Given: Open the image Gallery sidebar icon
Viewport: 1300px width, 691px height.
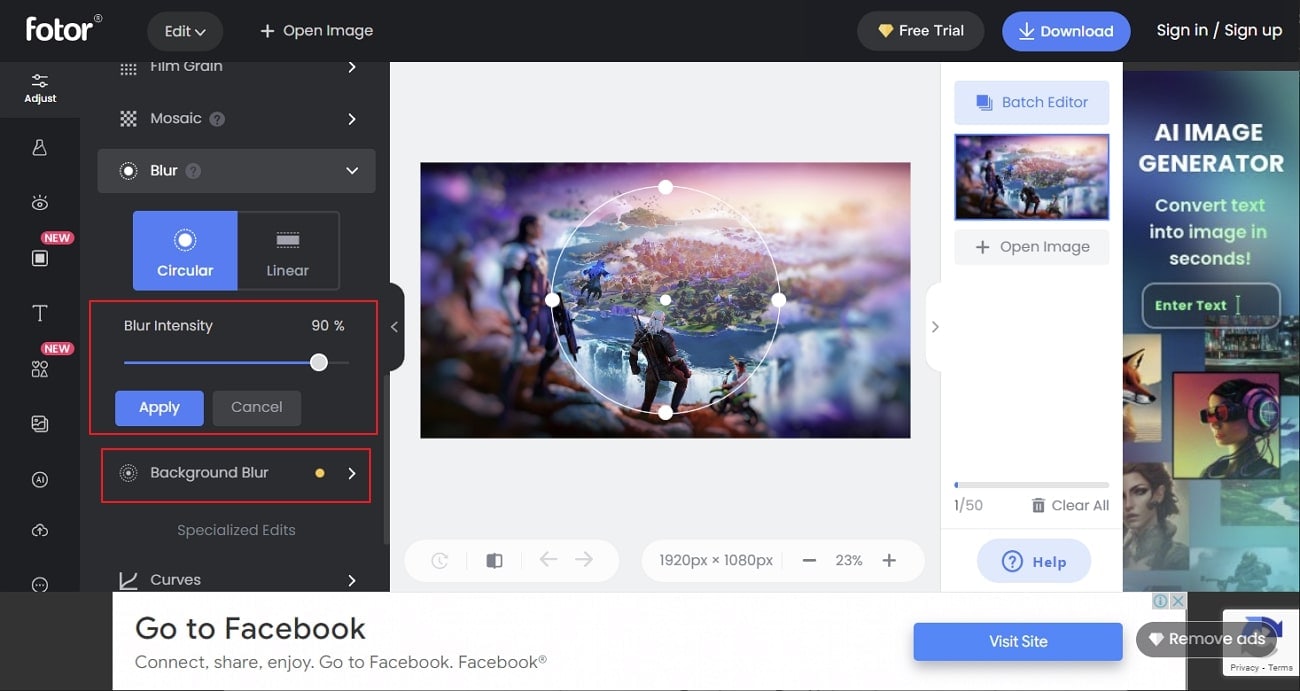Looking at the screenshot, I should coord(40,424).
